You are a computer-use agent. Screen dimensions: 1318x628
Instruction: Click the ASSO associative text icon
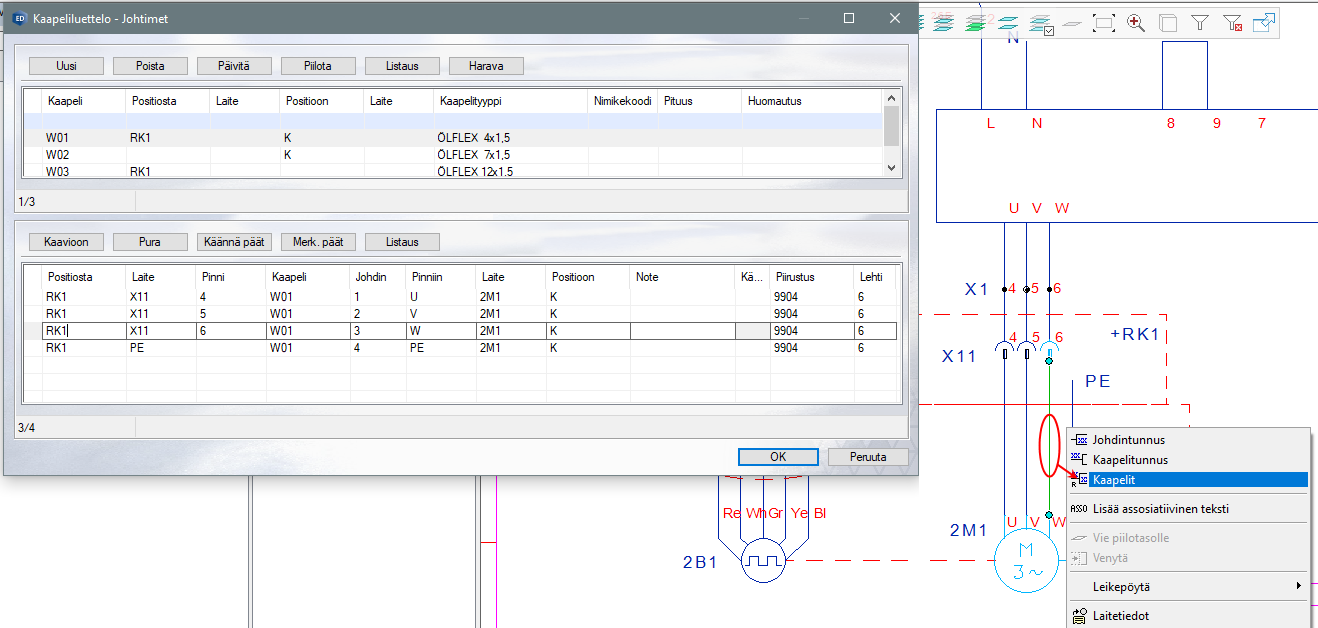click(1079, 509)
